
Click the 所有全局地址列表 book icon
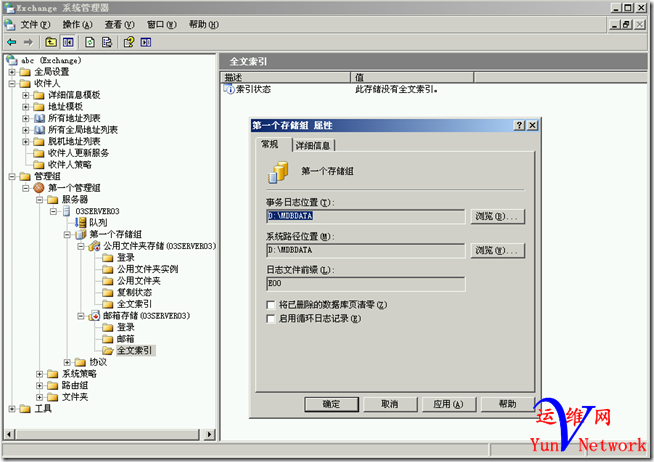tap(39, 130)
